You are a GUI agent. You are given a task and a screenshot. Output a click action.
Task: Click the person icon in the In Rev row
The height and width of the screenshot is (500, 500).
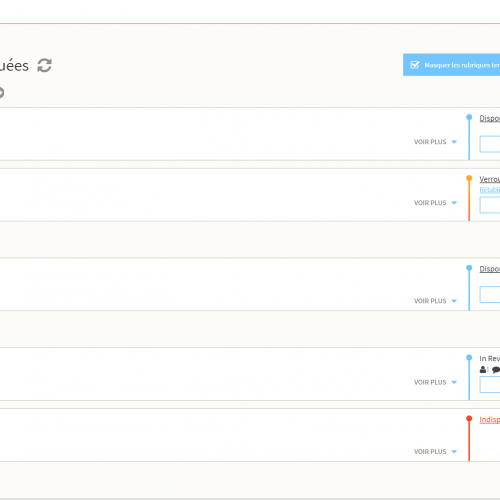point(483,369)
